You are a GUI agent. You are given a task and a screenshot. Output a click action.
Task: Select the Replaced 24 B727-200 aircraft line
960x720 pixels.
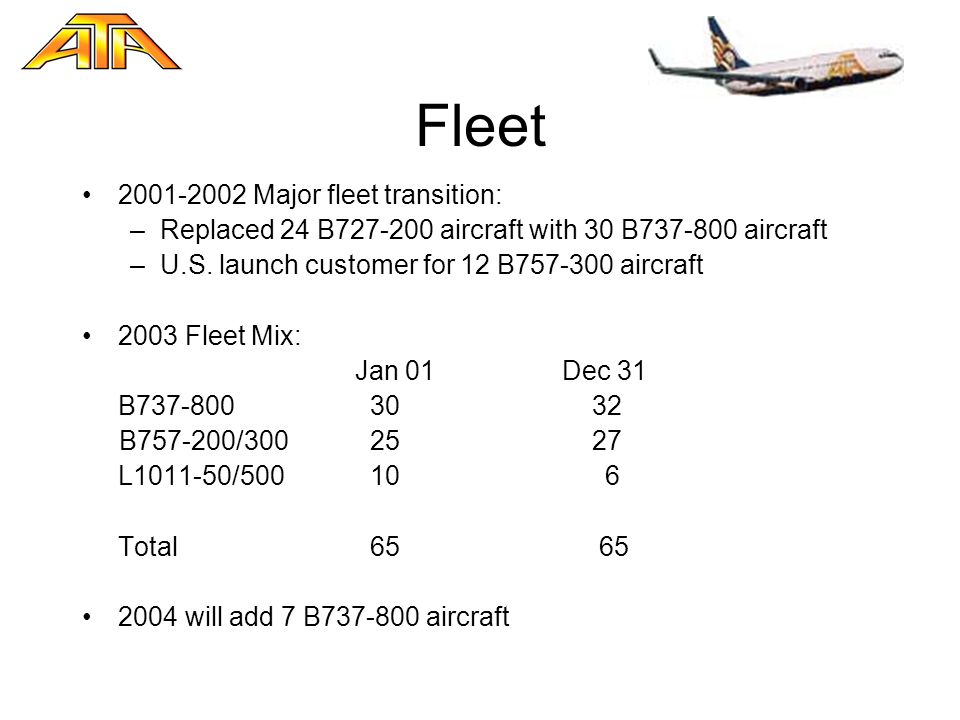[x=493, y=230]
